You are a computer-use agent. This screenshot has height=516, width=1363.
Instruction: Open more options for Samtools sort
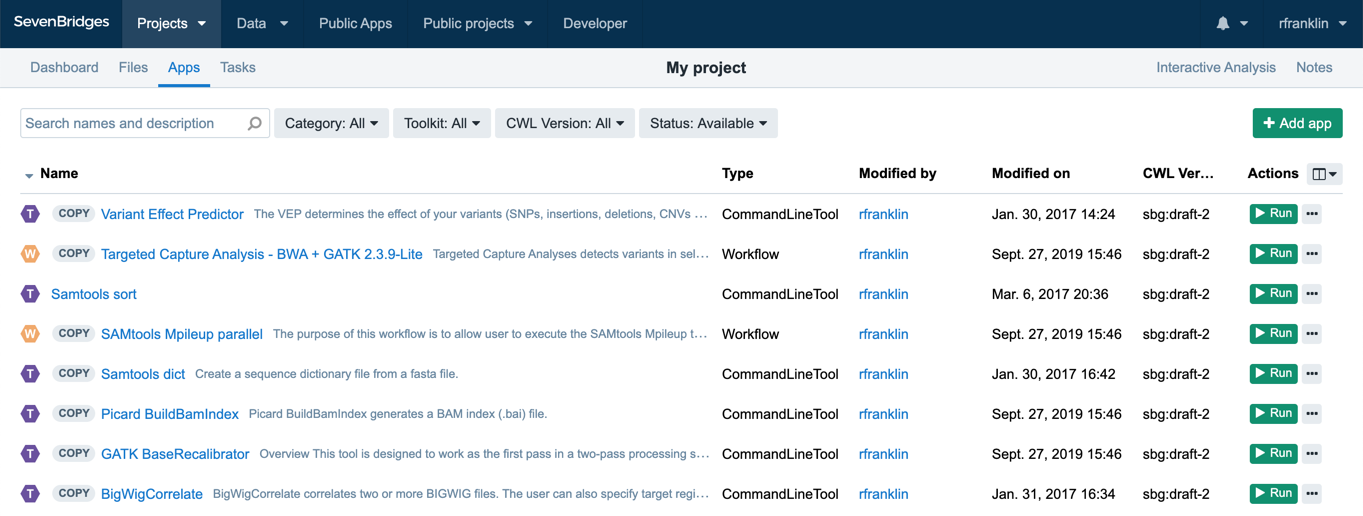click(x=1312, y=294)
